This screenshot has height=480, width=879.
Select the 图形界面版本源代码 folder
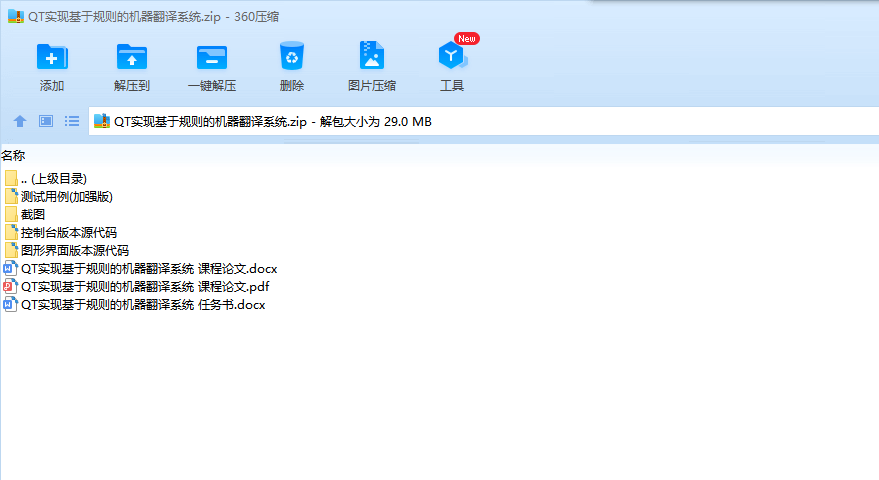coord(67,251)
